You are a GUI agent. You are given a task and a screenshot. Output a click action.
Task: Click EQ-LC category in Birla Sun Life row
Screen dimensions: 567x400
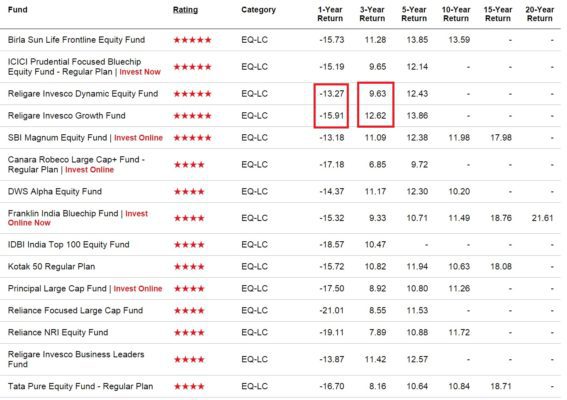255,40
